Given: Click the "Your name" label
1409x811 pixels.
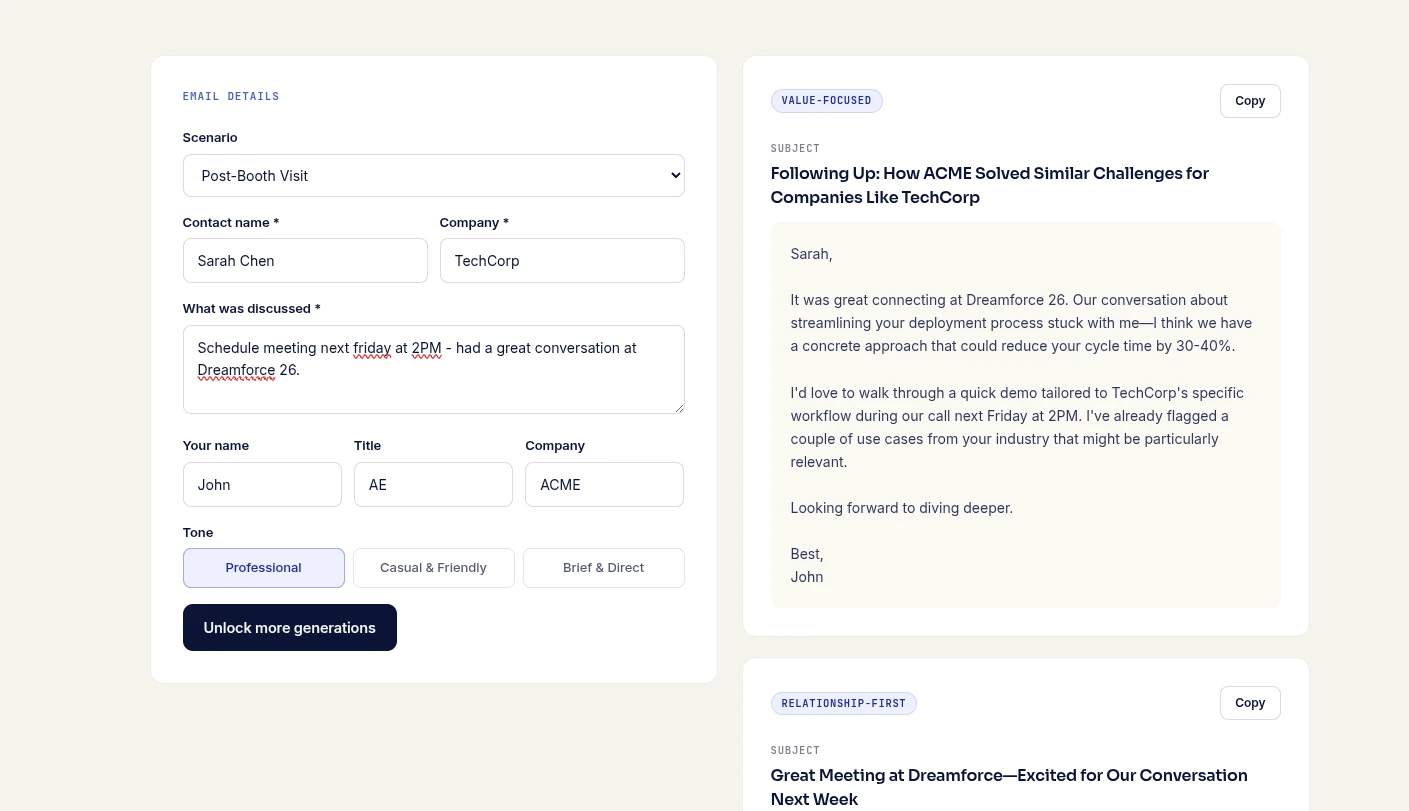Looking at the screenshot, I should pos(216,446).
